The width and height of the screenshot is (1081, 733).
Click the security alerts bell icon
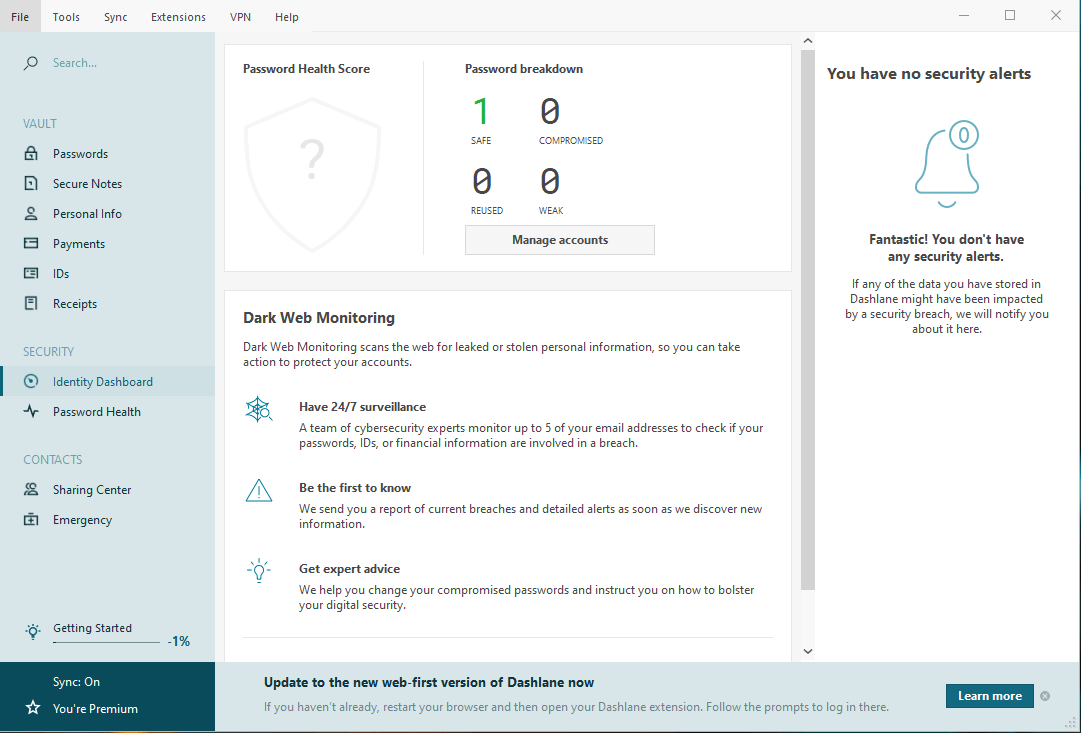click(x=947, y=164)
